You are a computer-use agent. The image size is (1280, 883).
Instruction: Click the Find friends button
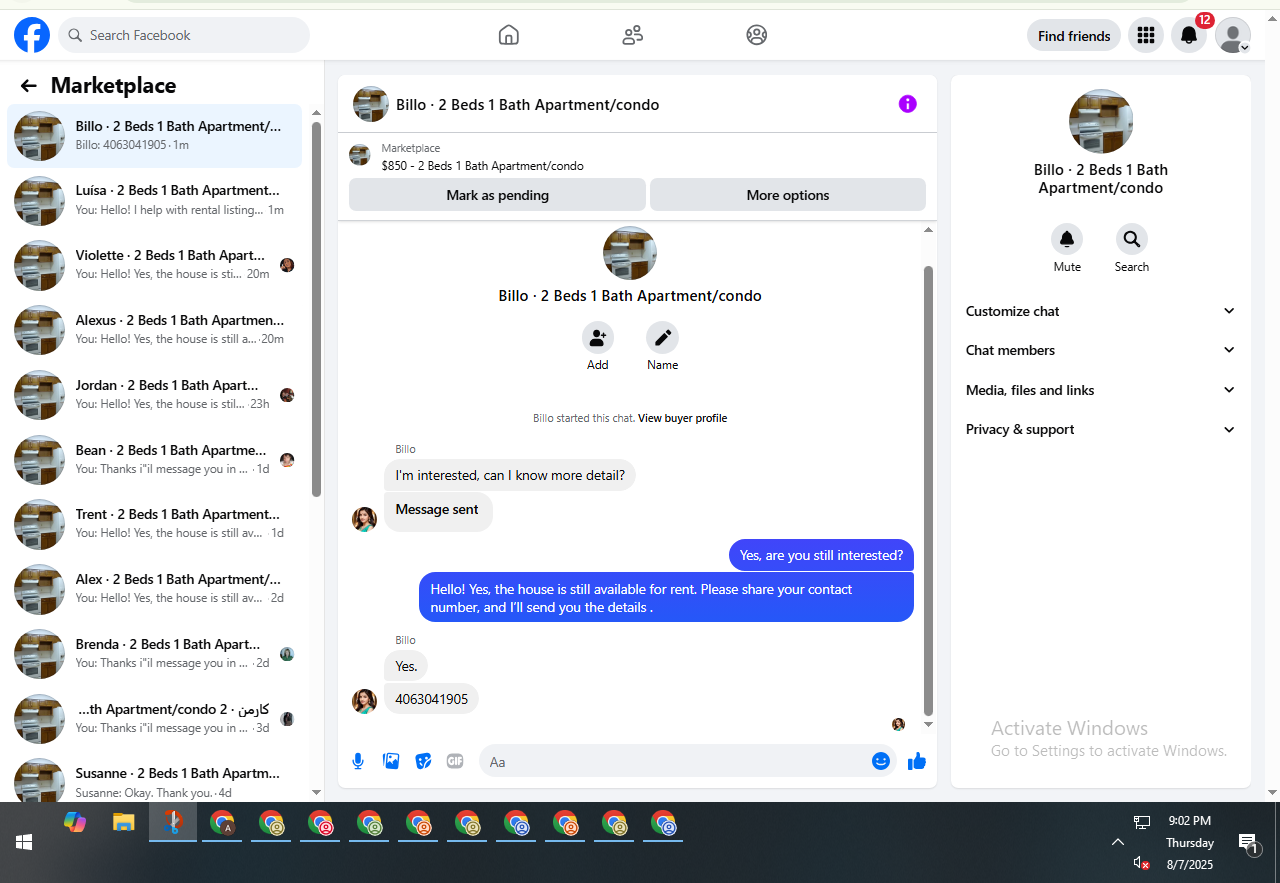(x=1074, y=36)
